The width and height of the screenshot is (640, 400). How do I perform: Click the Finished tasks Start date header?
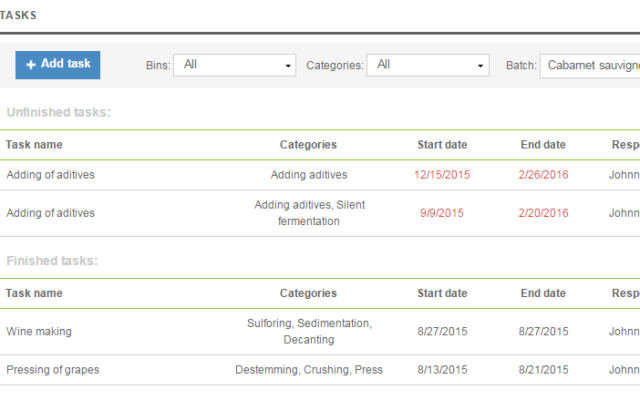coord(442,293)
